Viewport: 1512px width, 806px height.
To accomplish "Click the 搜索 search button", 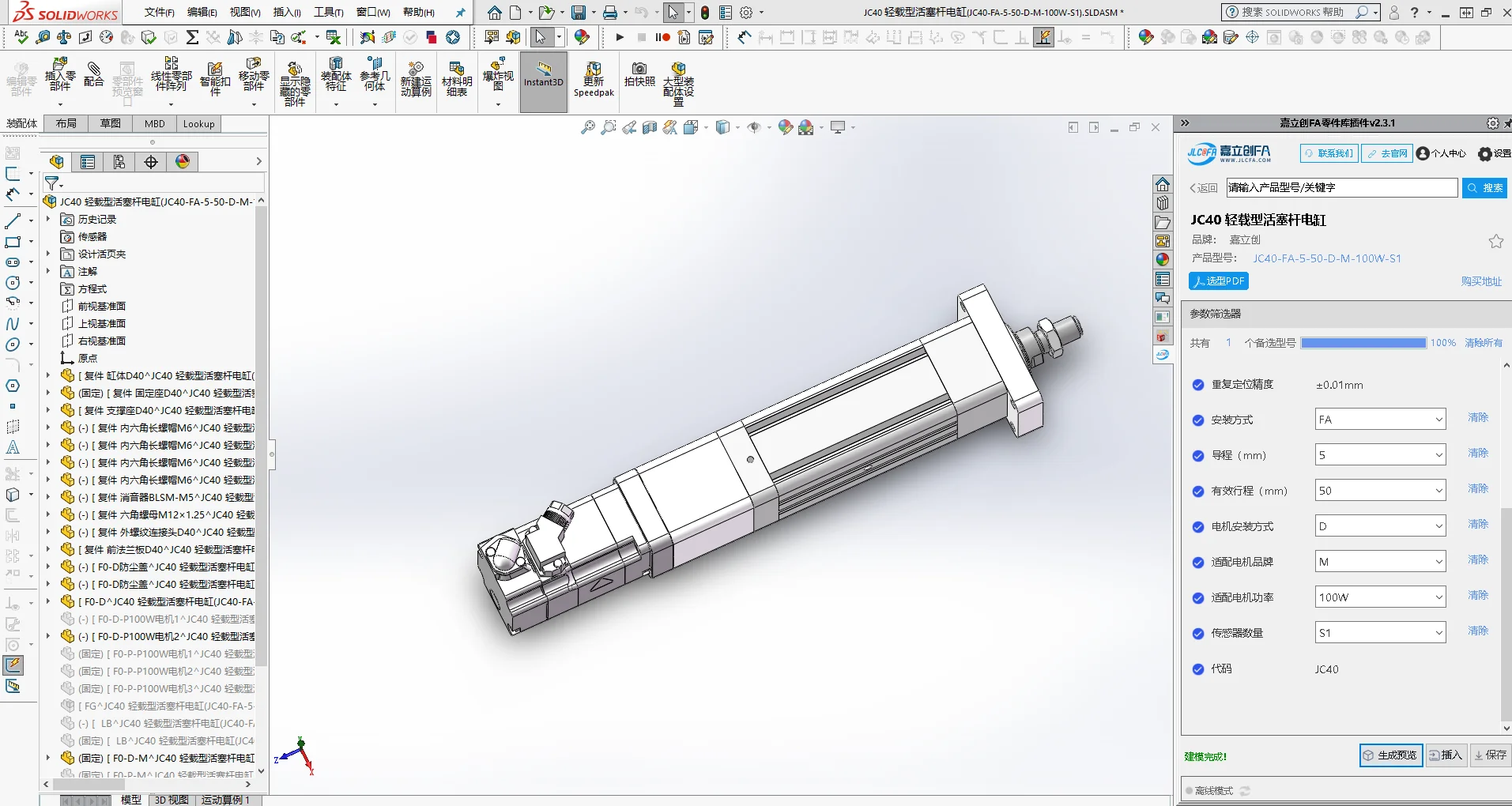I will tap(1485, 188).
